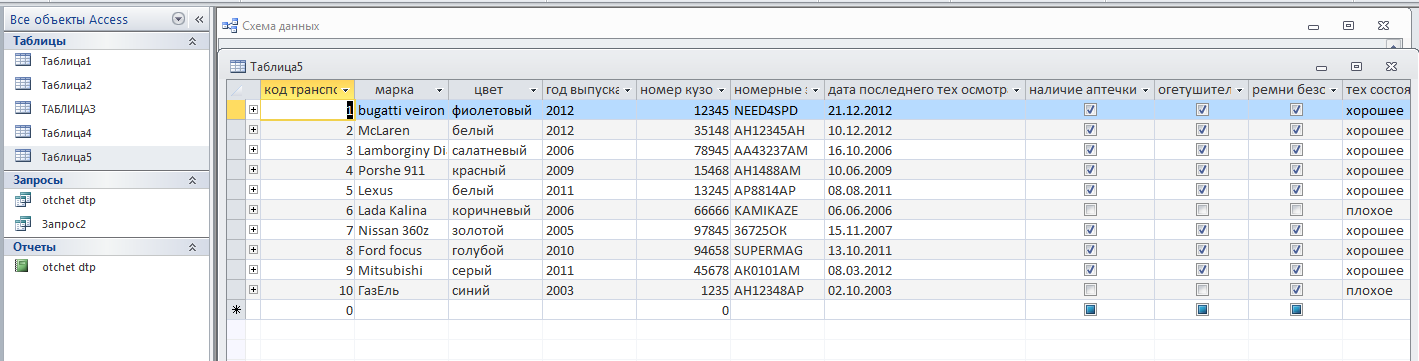Expand plus sign next to Lada Kalina row
This screenshot has height=361, width=1419.
pyautogui.click(x=253, y=210)
